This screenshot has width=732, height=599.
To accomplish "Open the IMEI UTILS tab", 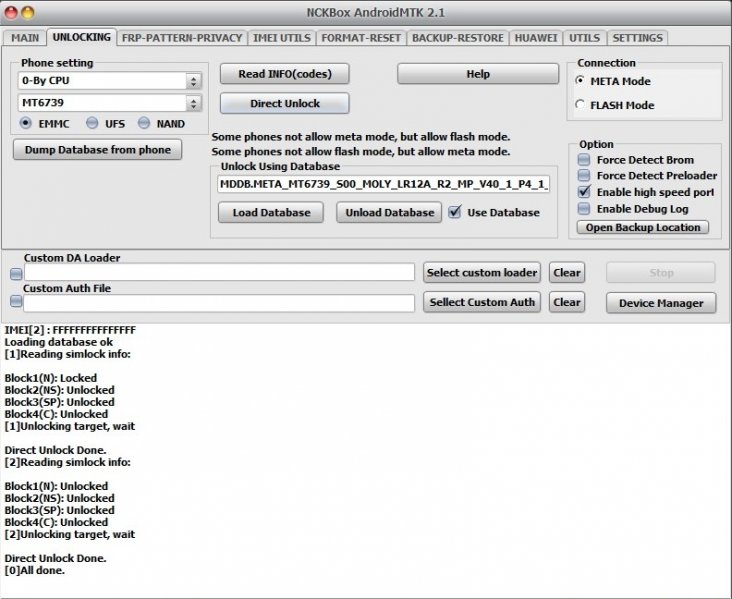I will coord(282,38).
